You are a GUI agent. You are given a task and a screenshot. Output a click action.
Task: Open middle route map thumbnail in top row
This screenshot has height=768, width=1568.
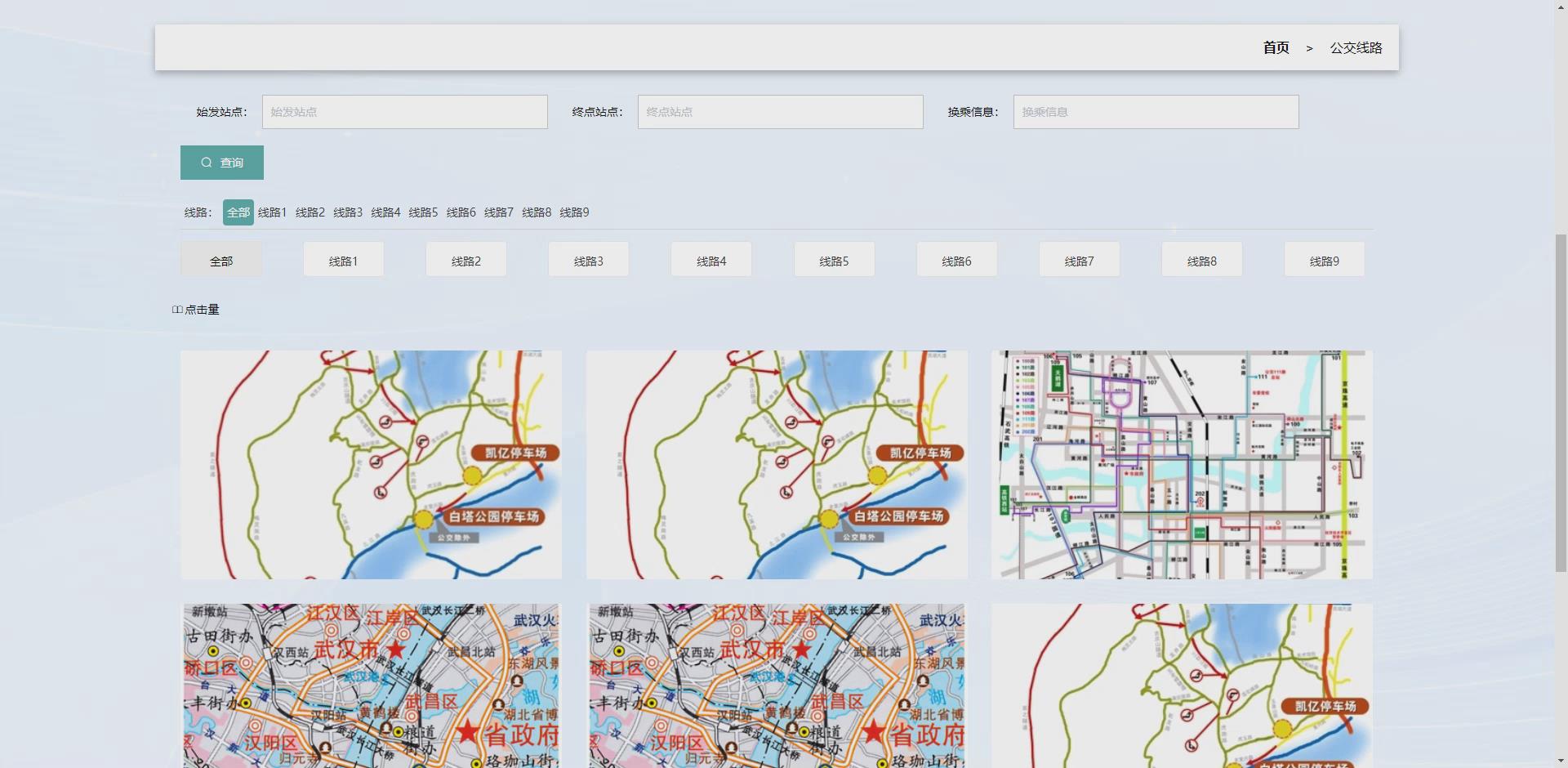[777, 465]
